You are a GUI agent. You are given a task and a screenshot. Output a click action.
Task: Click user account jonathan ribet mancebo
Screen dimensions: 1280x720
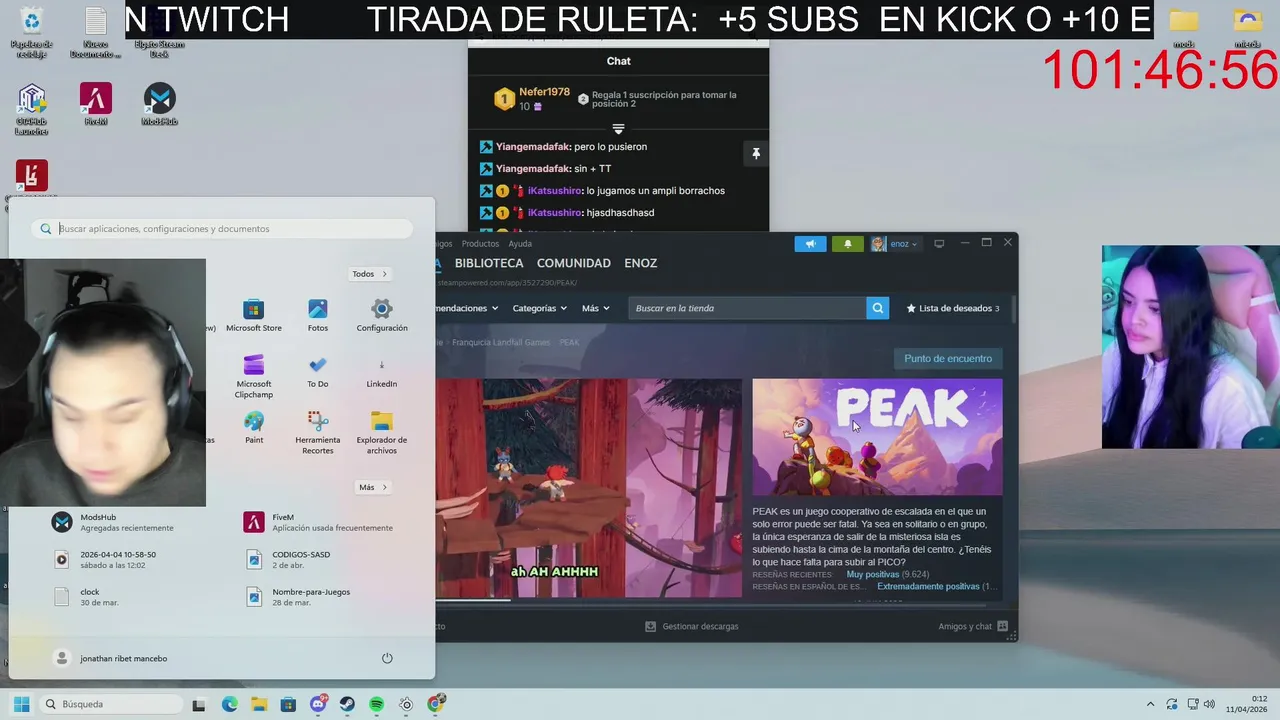click(110, 658)
